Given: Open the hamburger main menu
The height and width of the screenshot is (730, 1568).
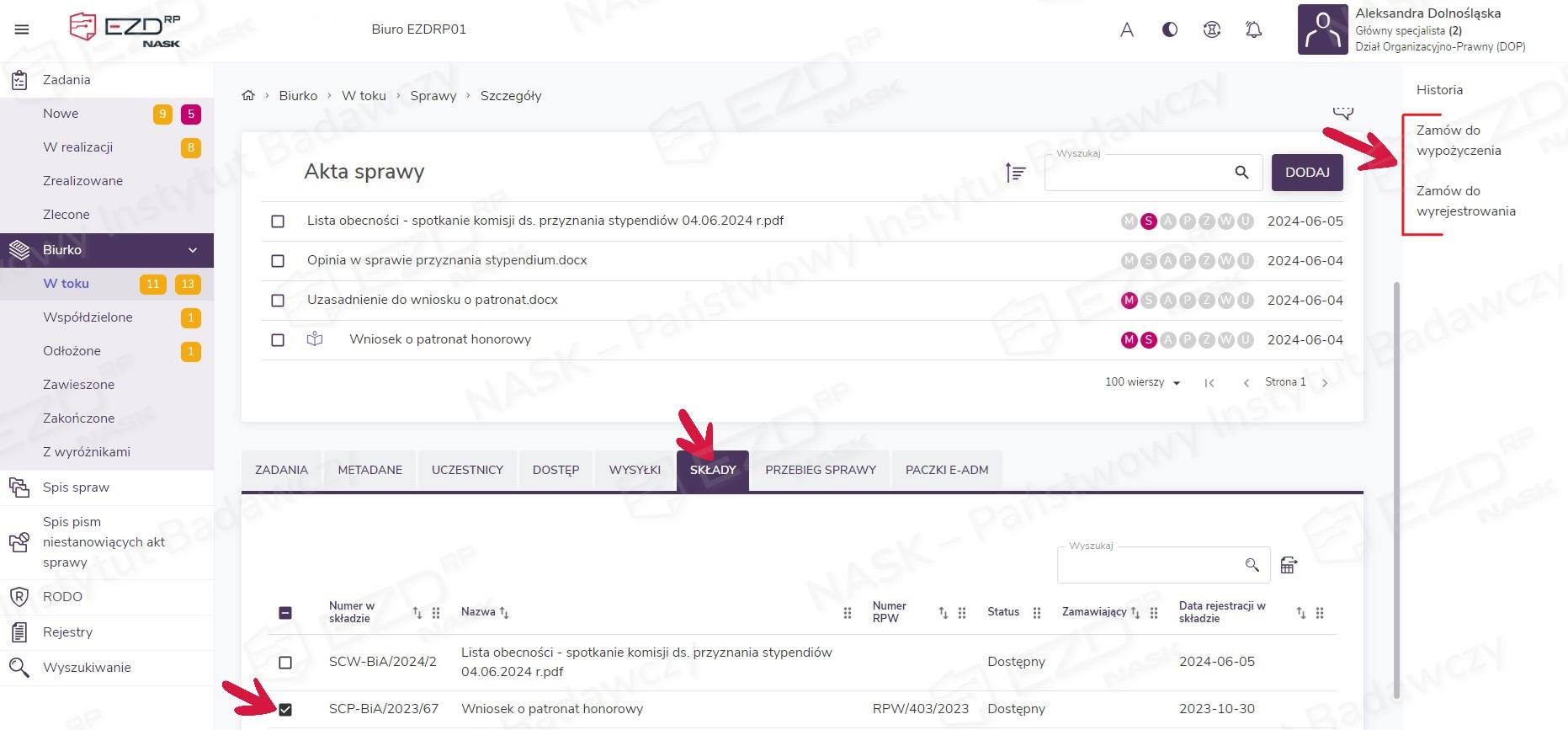Looking at the screenshot, I should [22, 29].
